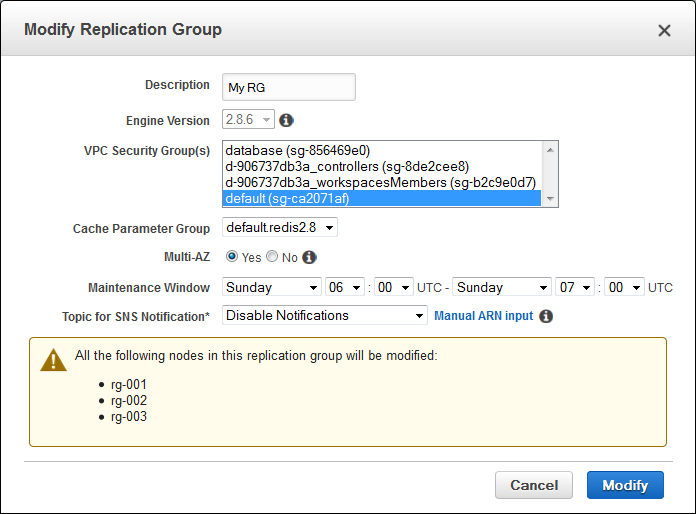Close the Modify Replication Group dialog

click(664, 30)
